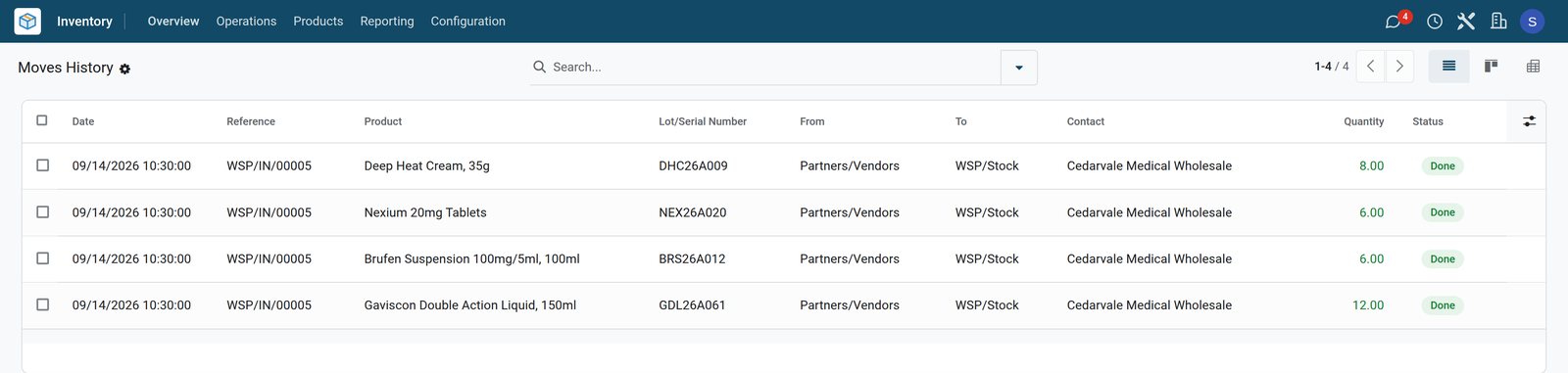Expand the search filter options dropdown
Viewport: 1568px width, 373px height.
coord(1019,68)
